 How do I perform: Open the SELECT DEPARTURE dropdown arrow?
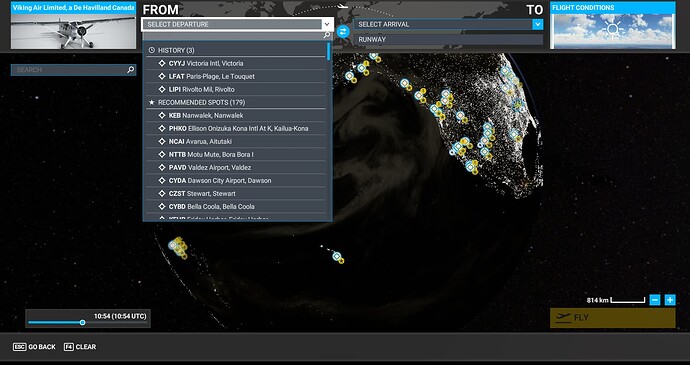coord(327,24)
